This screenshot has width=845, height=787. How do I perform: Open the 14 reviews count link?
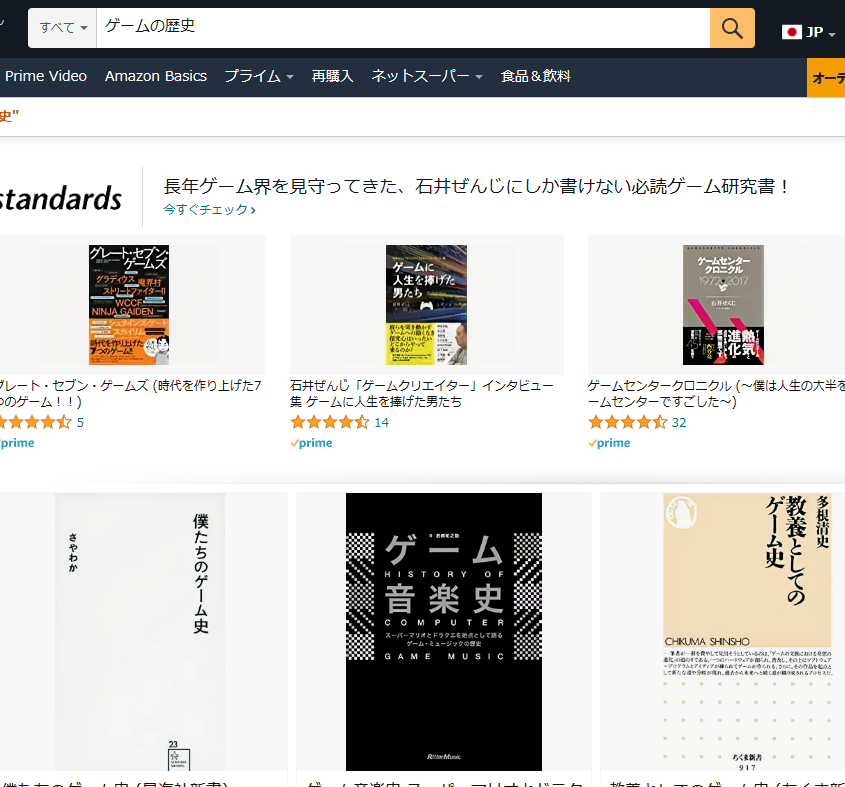(x=382, y=423)
